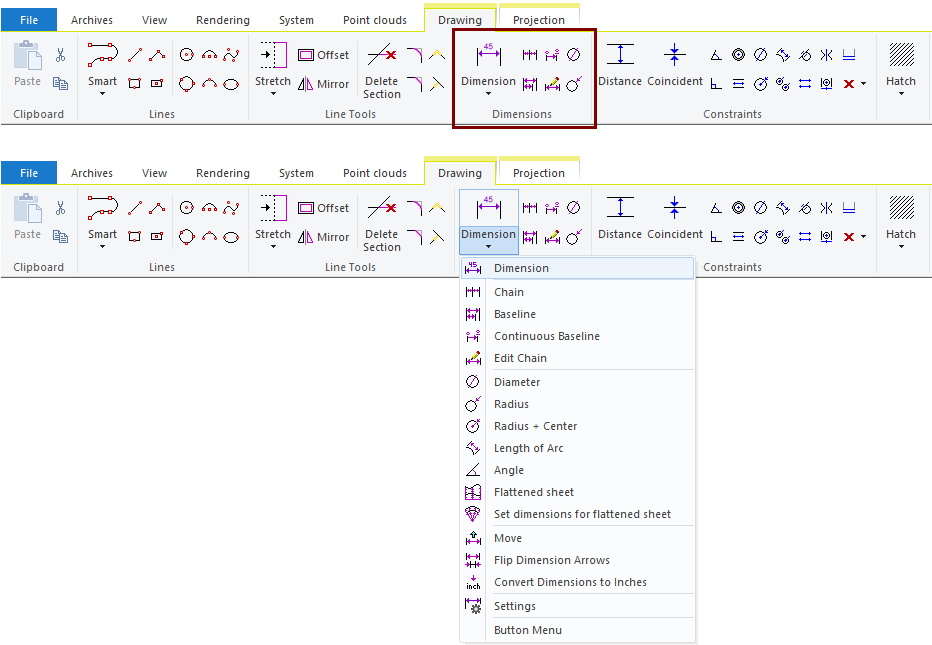Image resolution: width=932 pixels, height=645 pixels.
Task: Select the Baseline icon in the dropdown list
Action: point(473,314)
